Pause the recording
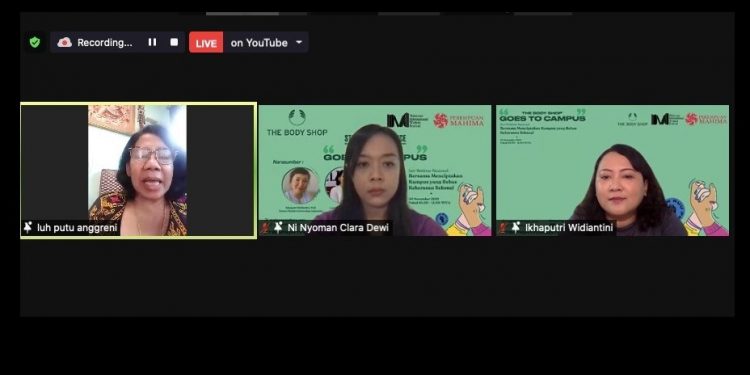 (x=152, y=42)
